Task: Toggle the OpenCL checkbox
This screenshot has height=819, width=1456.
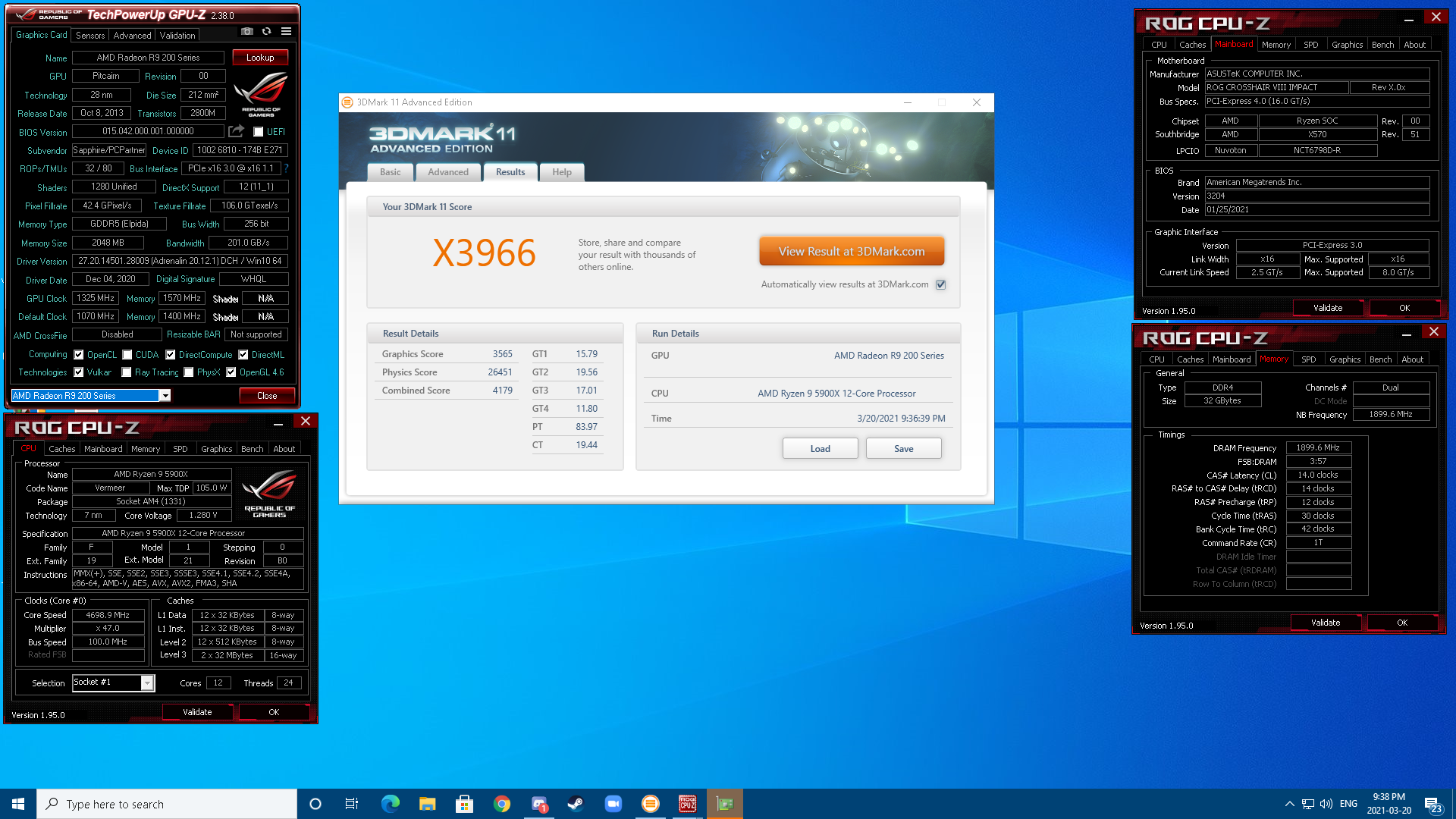Action: [78, 355]
